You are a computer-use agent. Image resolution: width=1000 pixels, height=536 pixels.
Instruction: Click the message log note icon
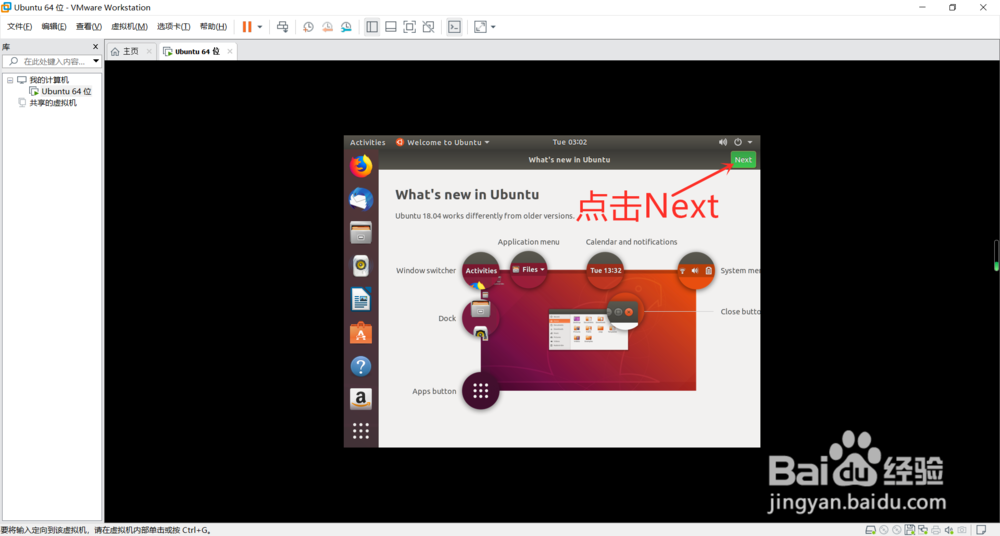(982, 530)
